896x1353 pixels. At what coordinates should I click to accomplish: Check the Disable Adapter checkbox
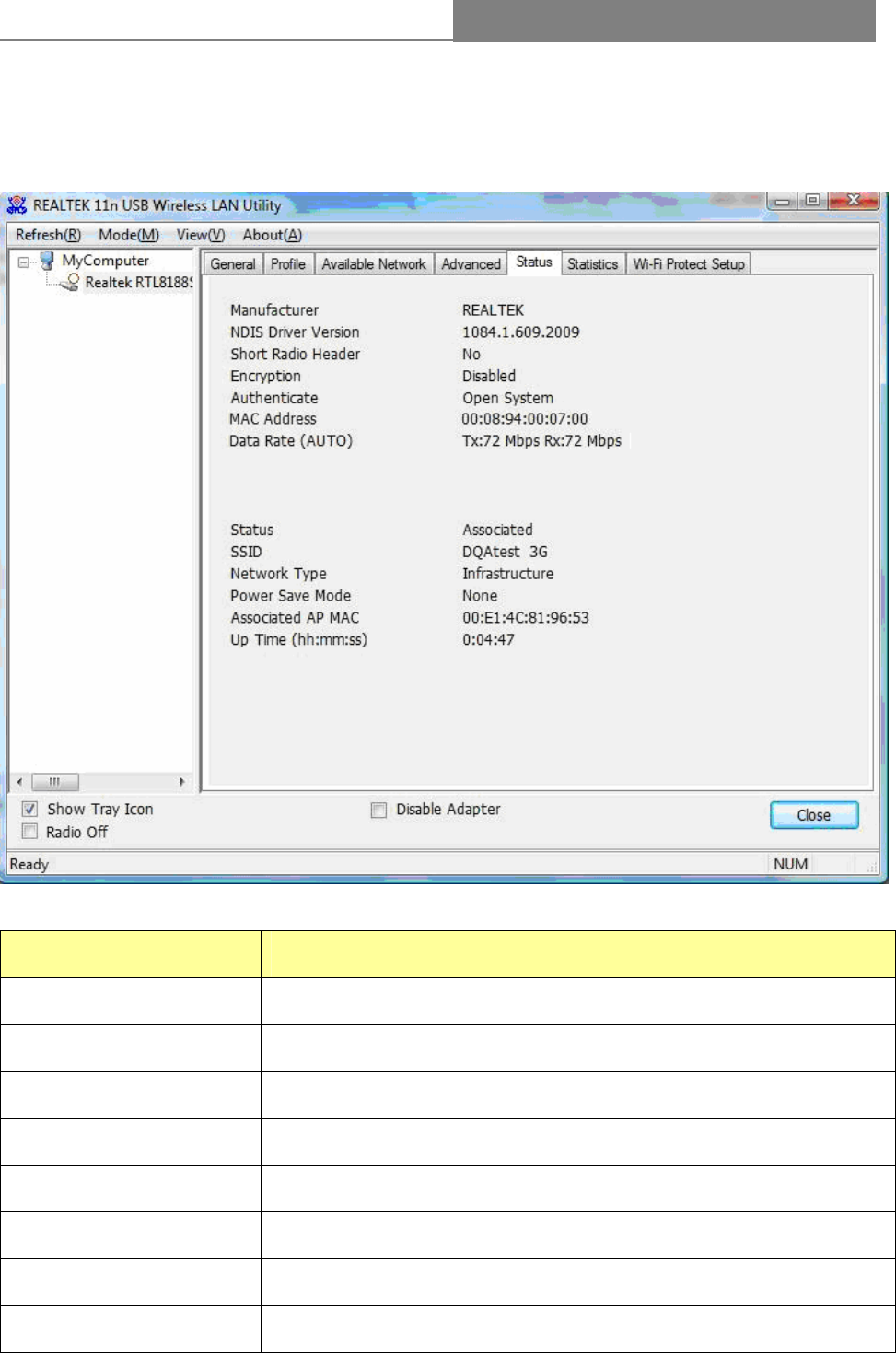(x=378, y=810)
